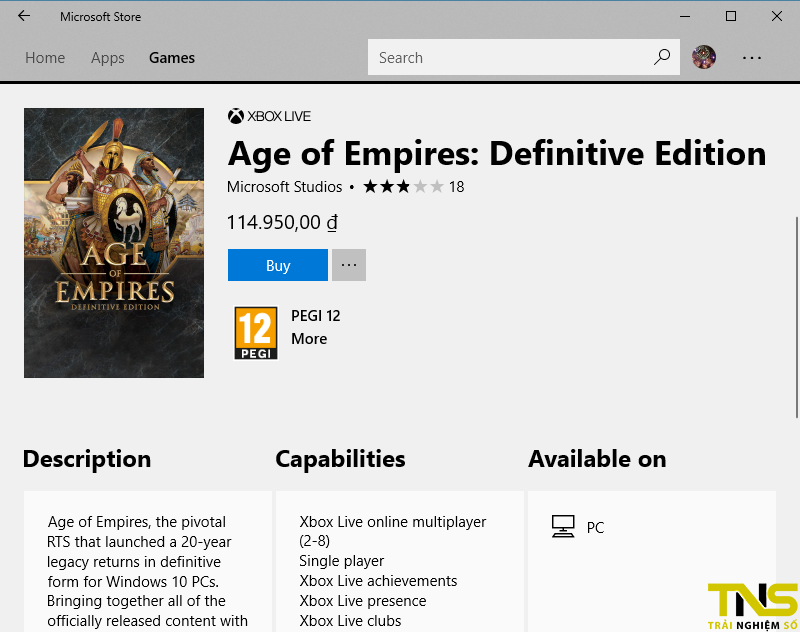Open the top-right See more menu
The width and height of the screenshot is (800, 632).
click(752, 58)
